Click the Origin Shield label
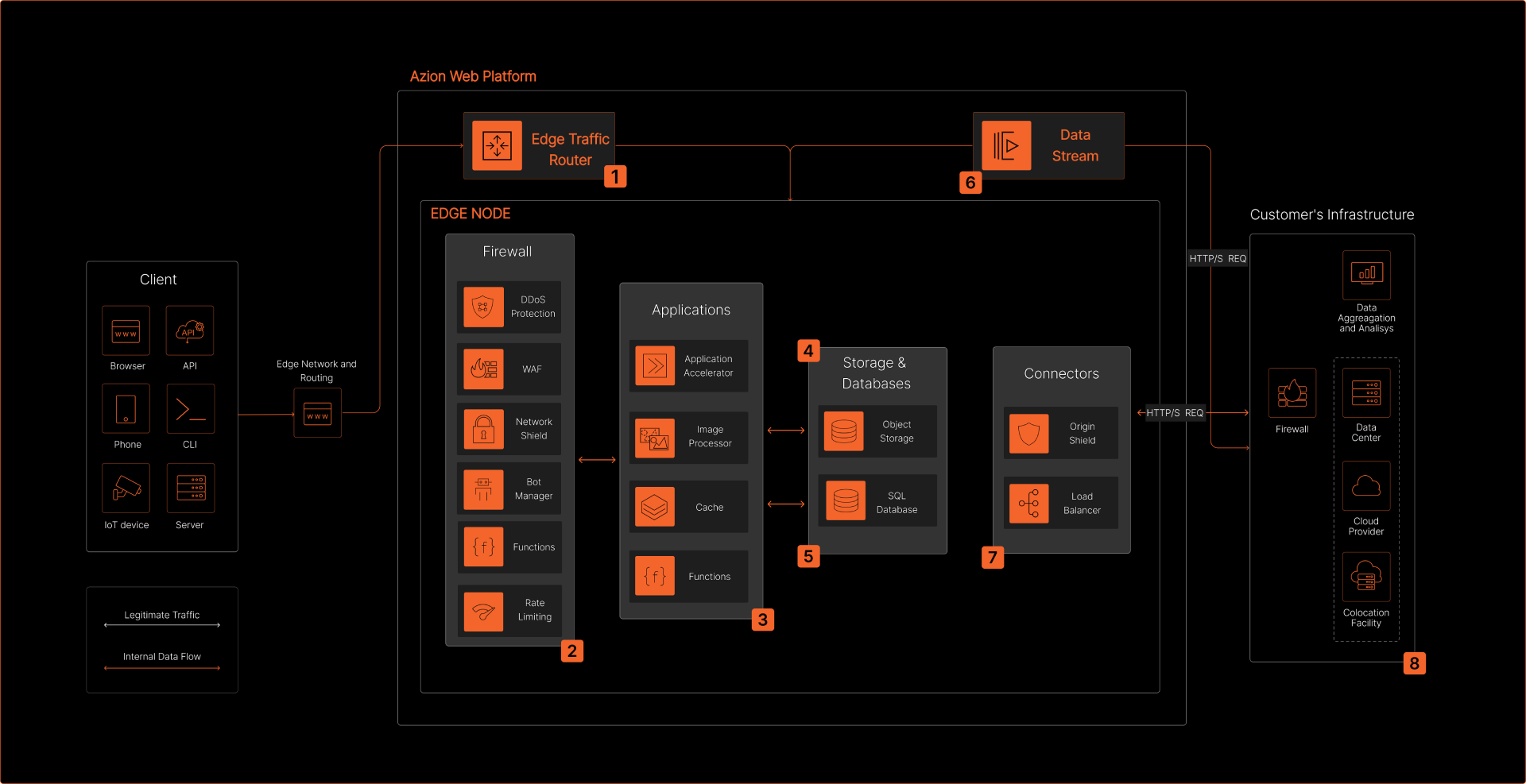Image resolution: width=1526 pixels, height=784 pixels. tap(1082, 433)
